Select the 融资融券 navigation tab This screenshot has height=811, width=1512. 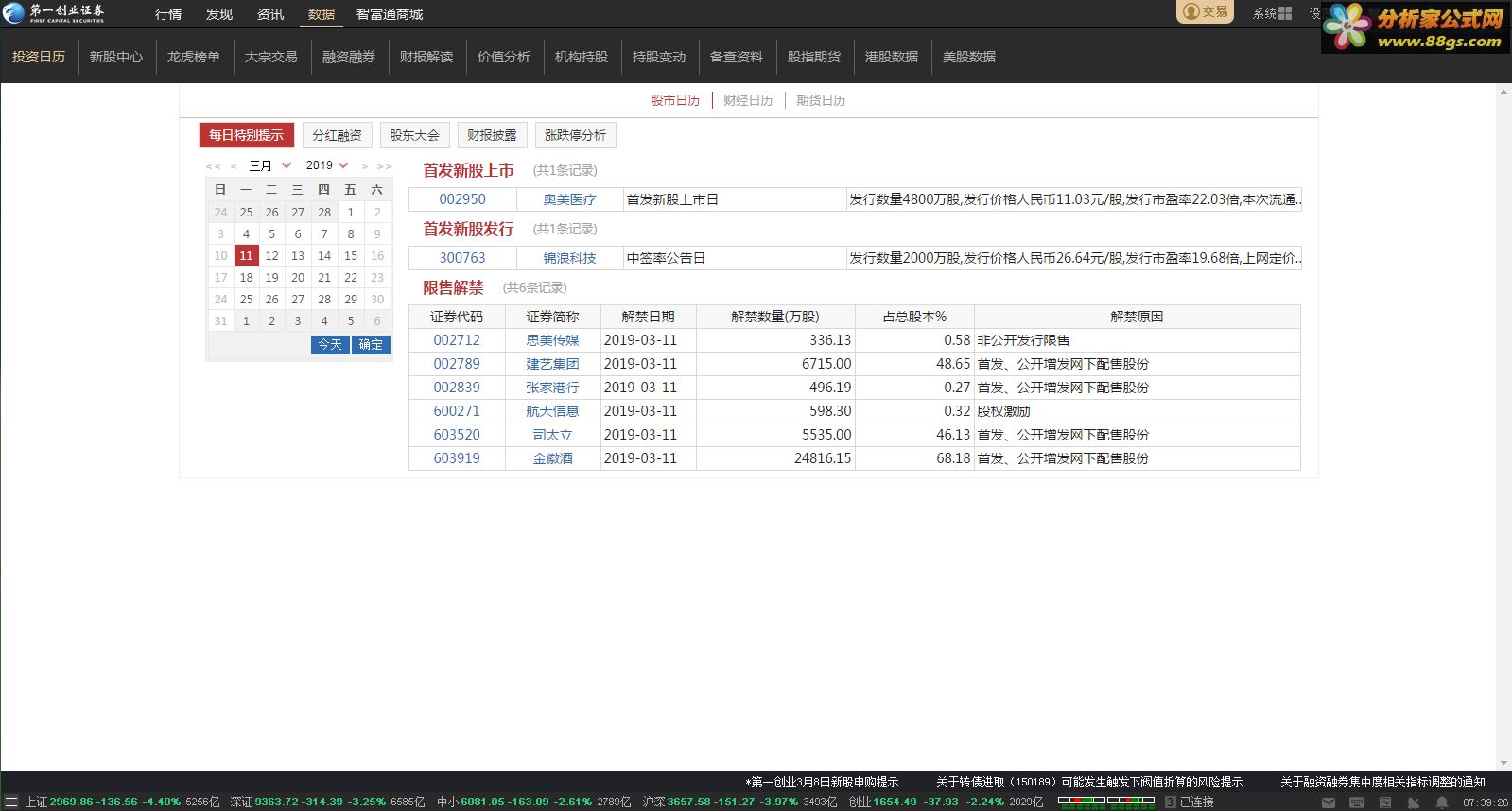click(x=349, y=57)
